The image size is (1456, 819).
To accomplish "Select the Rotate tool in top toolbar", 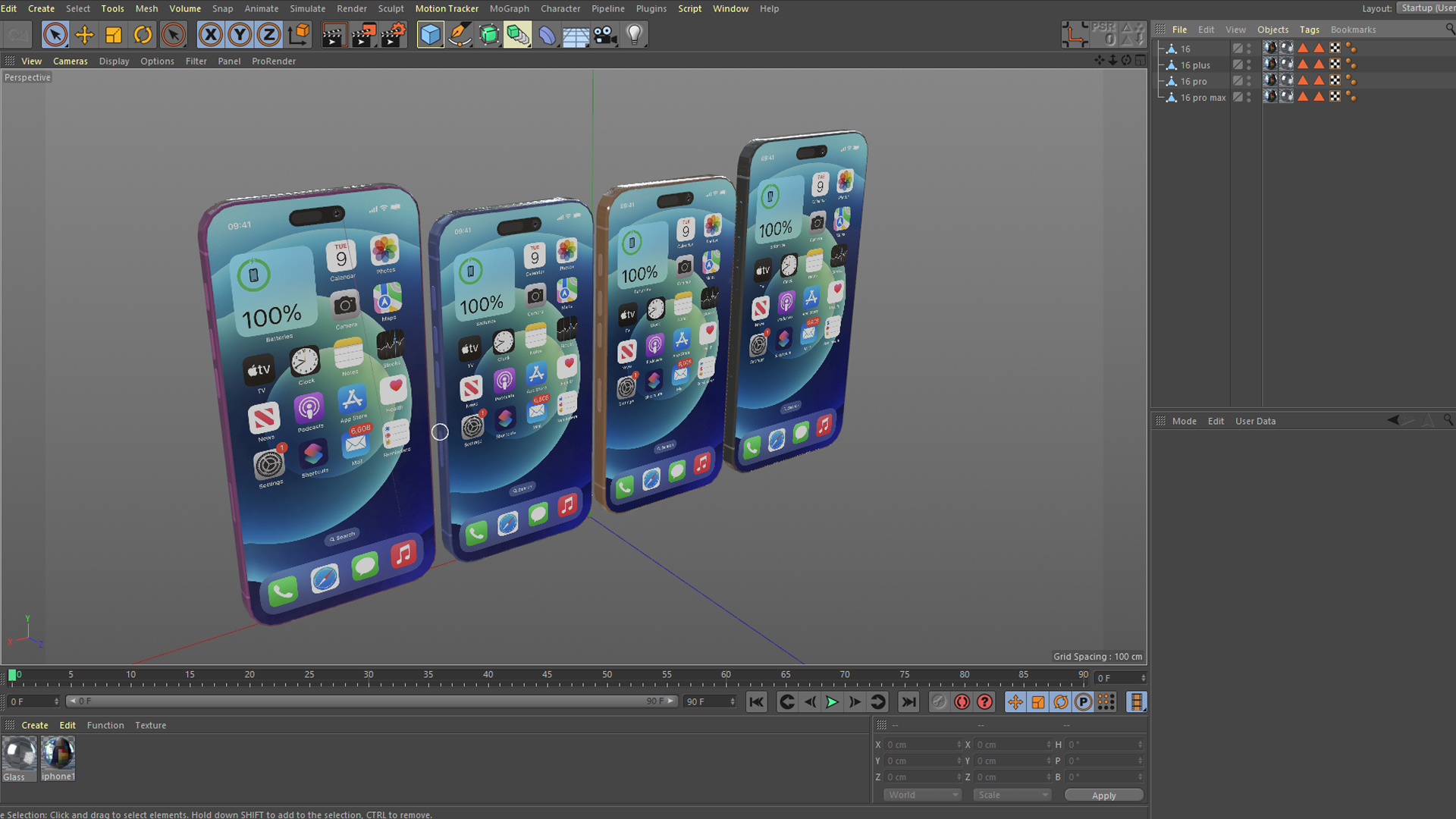I will (143, 35).
